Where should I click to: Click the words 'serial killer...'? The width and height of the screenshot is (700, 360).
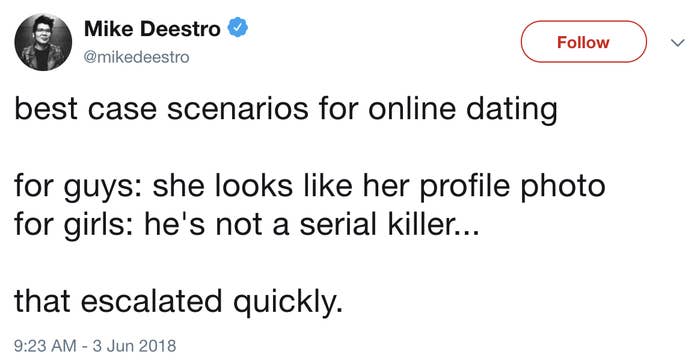coord(389,224)
